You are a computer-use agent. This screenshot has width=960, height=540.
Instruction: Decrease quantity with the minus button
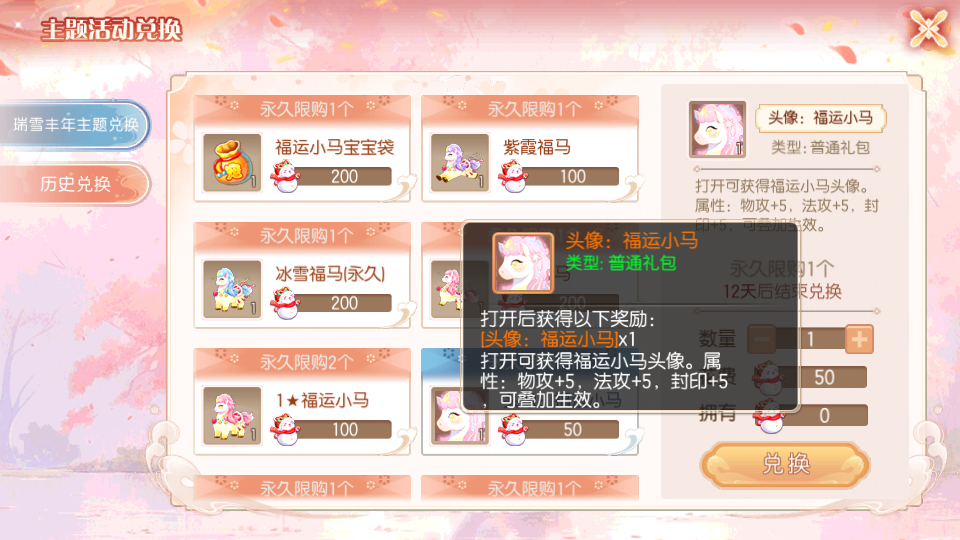tap(762, 339)
